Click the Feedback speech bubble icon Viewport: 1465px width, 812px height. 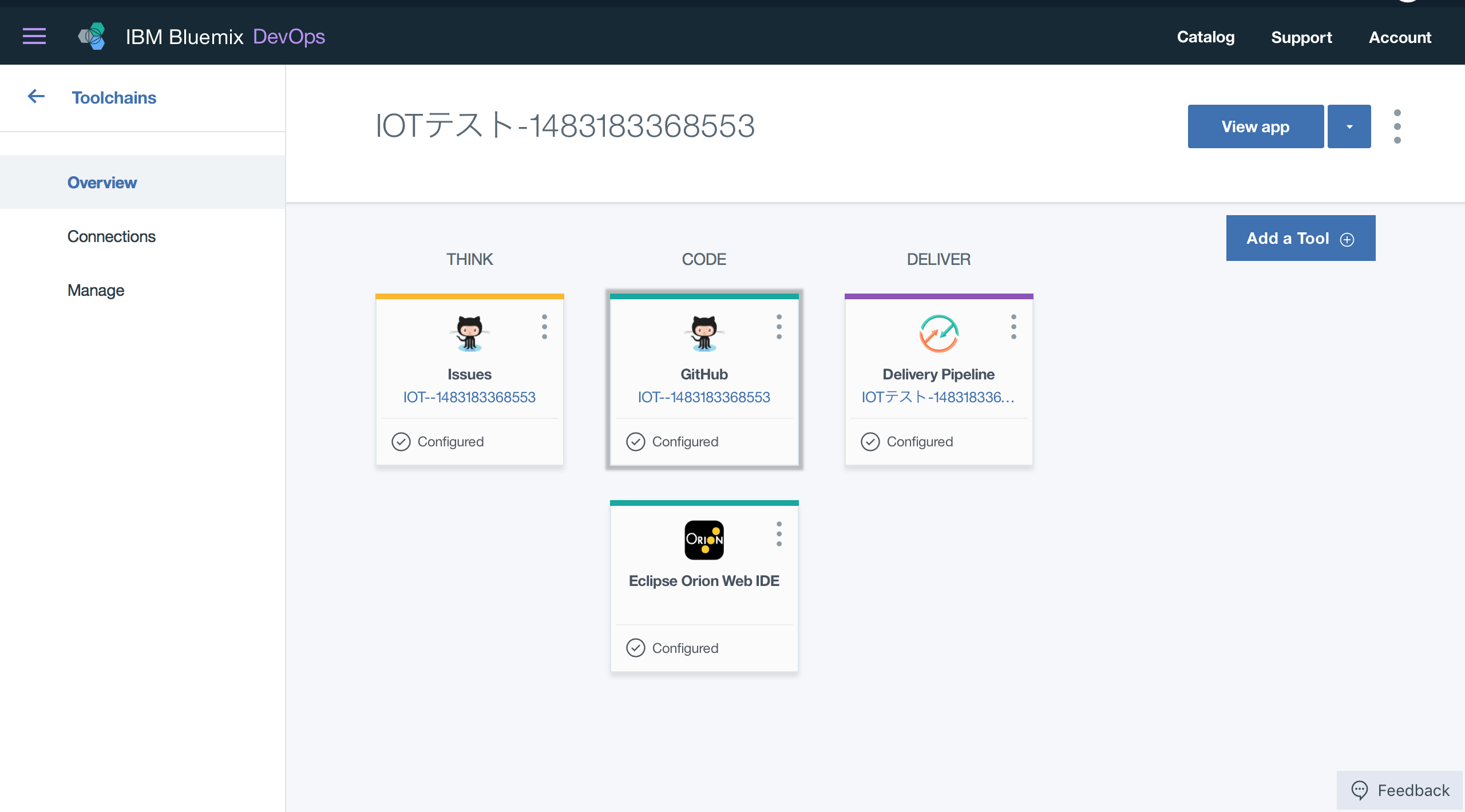(x=1359, y=790)
